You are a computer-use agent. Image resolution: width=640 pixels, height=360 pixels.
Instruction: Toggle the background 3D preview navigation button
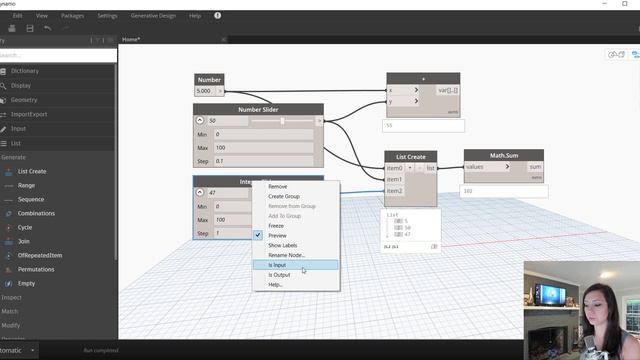[616, 54]
